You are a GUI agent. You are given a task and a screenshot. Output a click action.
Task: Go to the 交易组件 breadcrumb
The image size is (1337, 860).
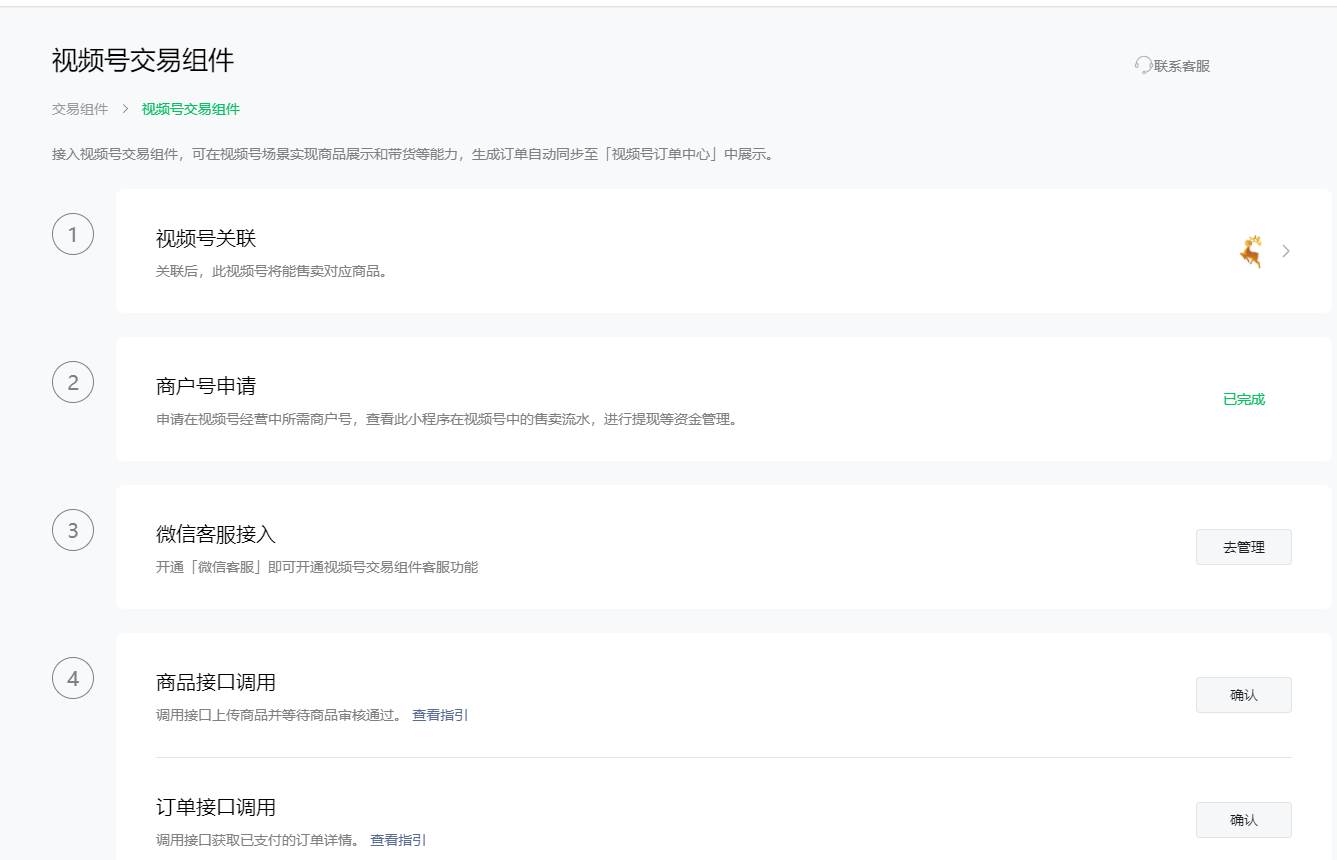pyautogui.click(x=80, y=109)
